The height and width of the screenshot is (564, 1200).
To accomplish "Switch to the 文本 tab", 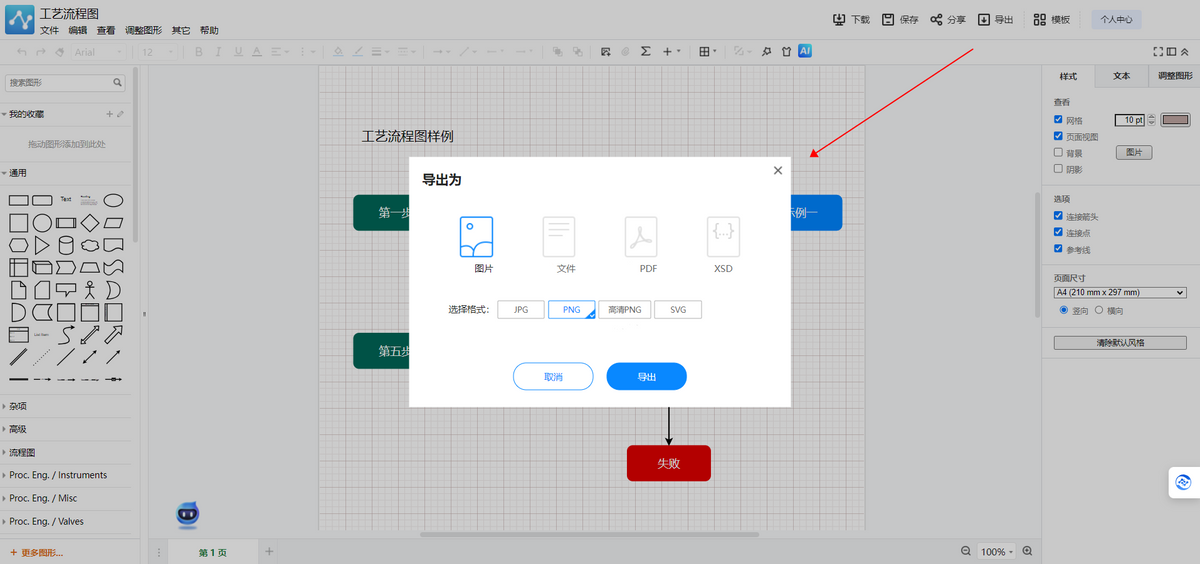I will 1121,76.
